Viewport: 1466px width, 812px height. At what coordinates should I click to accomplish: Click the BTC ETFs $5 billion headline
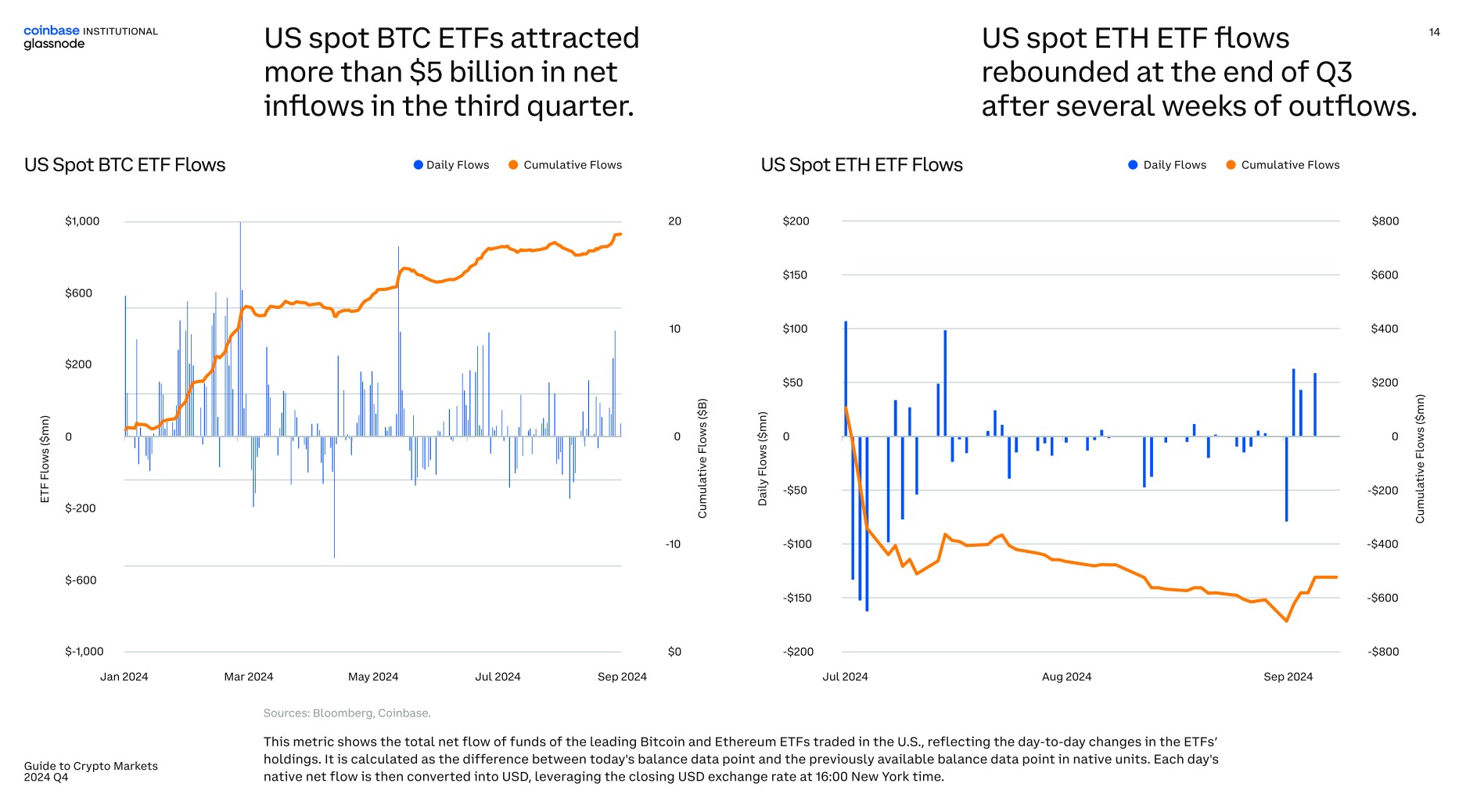click(x=451, y=72)
